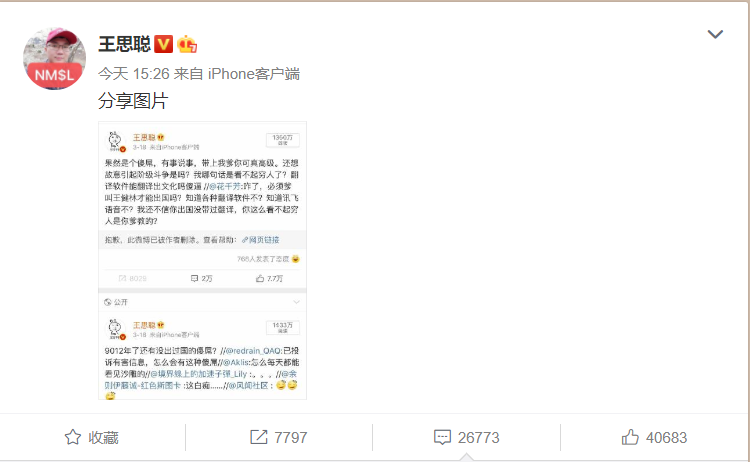This screenshot has height=462, width=750.
Task: Click the crown membership badge icon
Action: point(187,44)
